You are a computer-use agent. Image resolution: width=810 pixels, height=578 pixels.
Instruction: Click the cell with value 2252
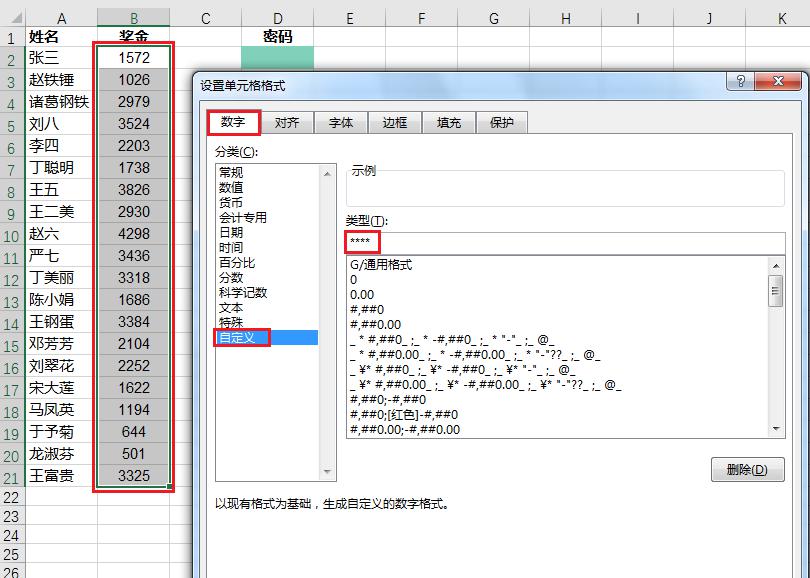pyautogui.click(x=134, y=366)
